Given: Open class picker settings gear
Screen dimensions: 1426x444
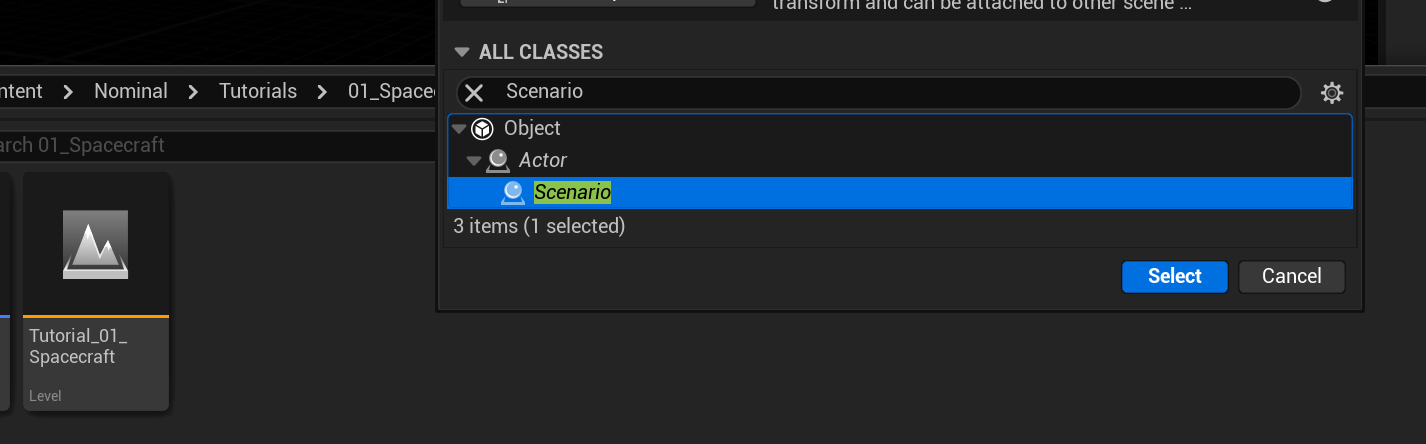Looking at the screenshot, I should (1331, 93).
